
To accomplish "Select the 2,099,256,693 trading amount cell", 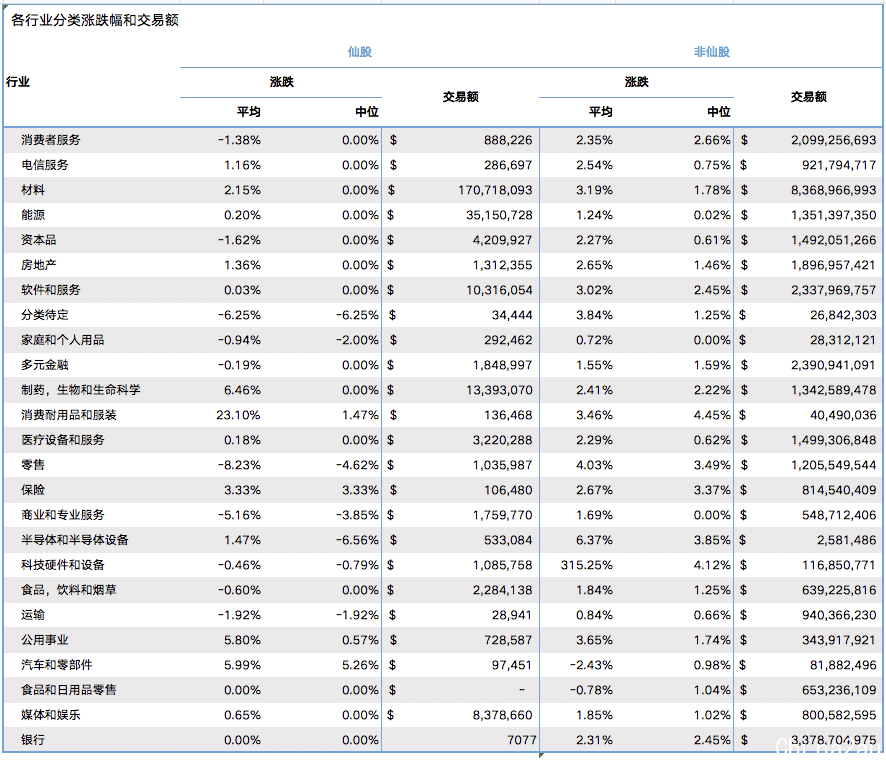I will tap(833, 140).
